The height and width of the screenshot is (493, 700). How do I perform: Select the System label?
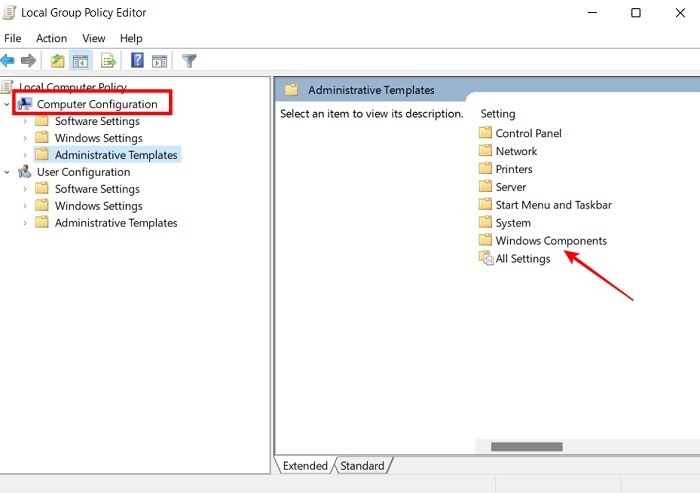coord(513,223)
